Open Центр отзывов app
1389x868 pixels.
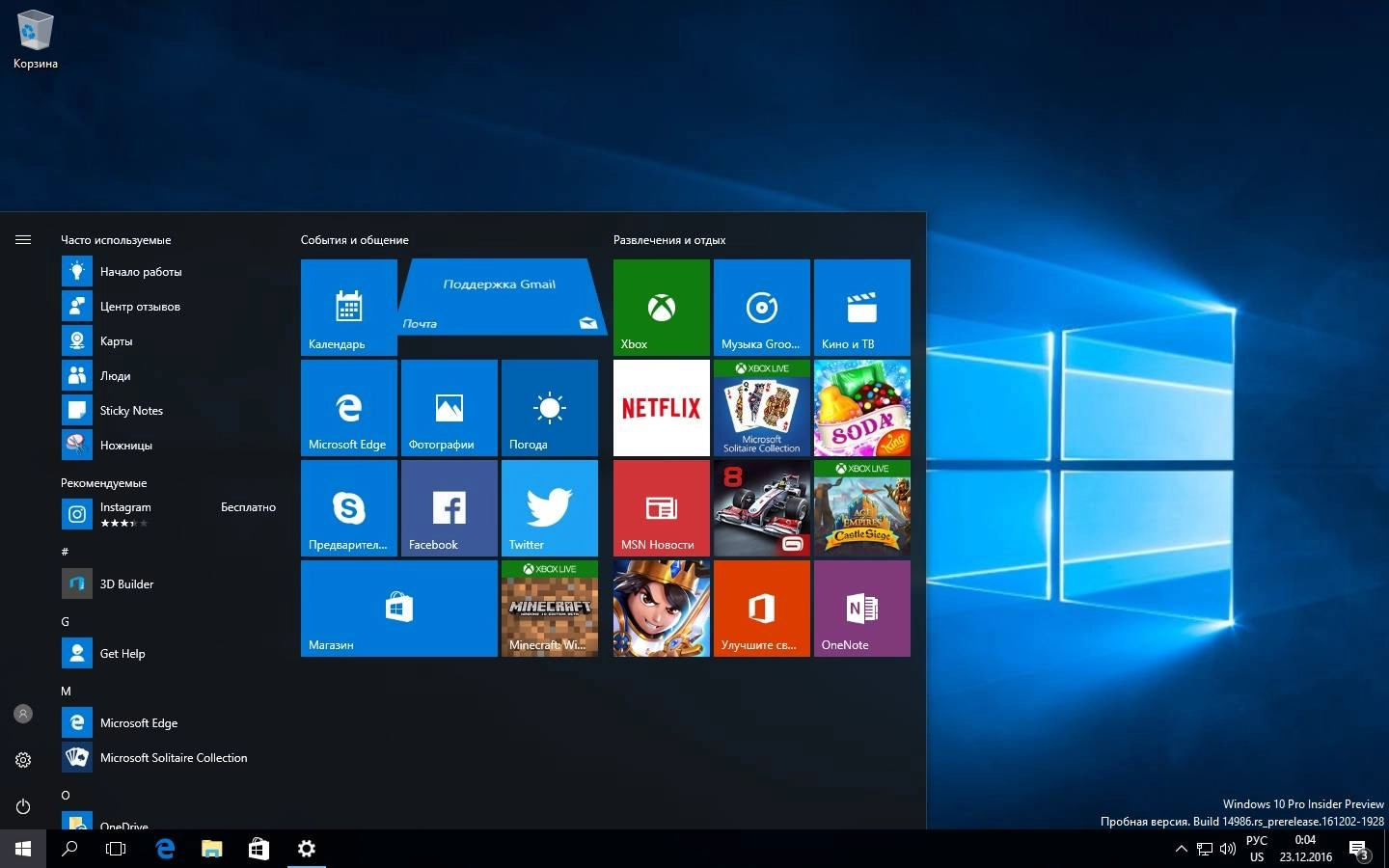point(170,307)
